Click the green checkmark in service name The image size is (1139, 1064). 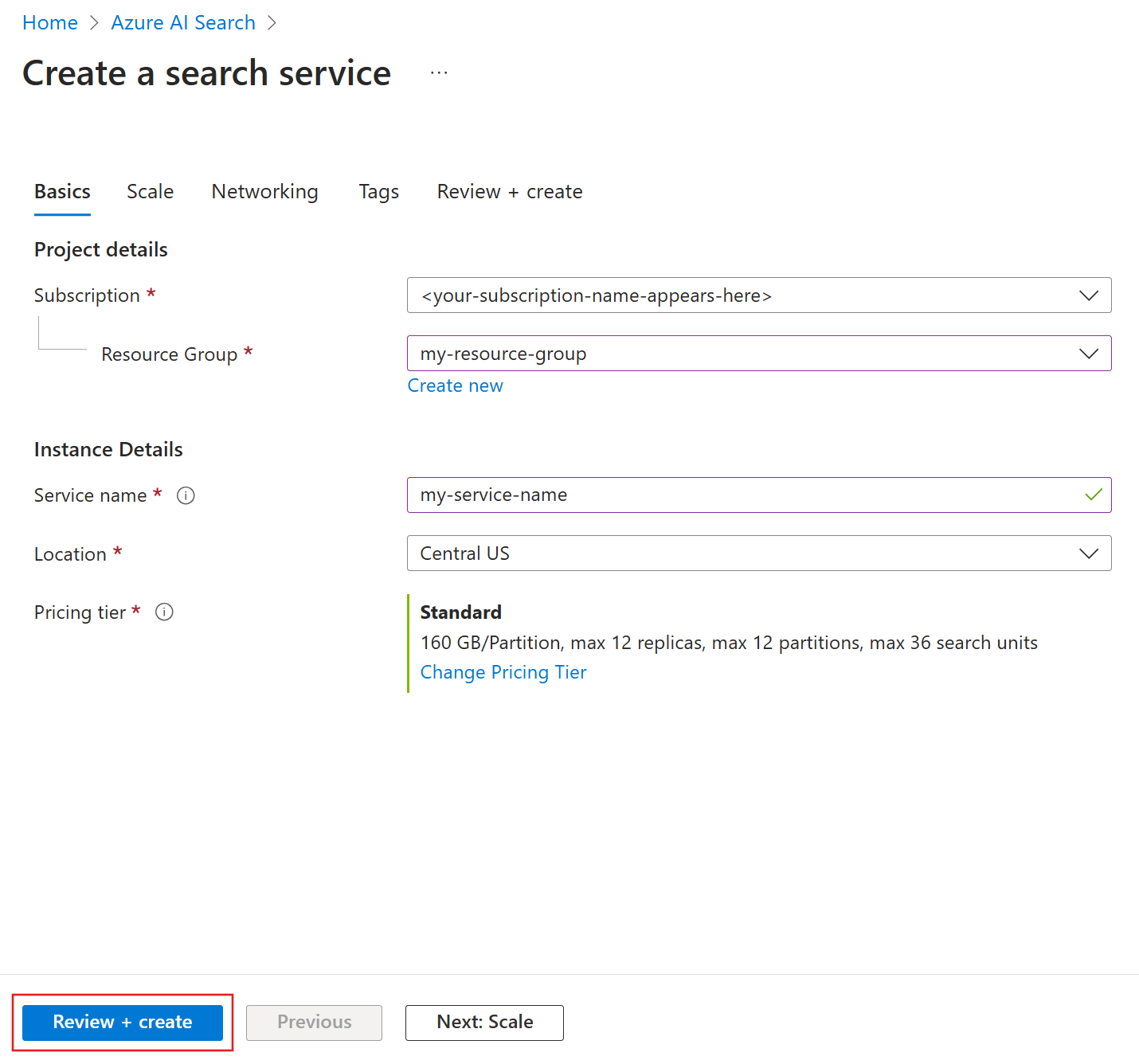[x=1094, y=495]
